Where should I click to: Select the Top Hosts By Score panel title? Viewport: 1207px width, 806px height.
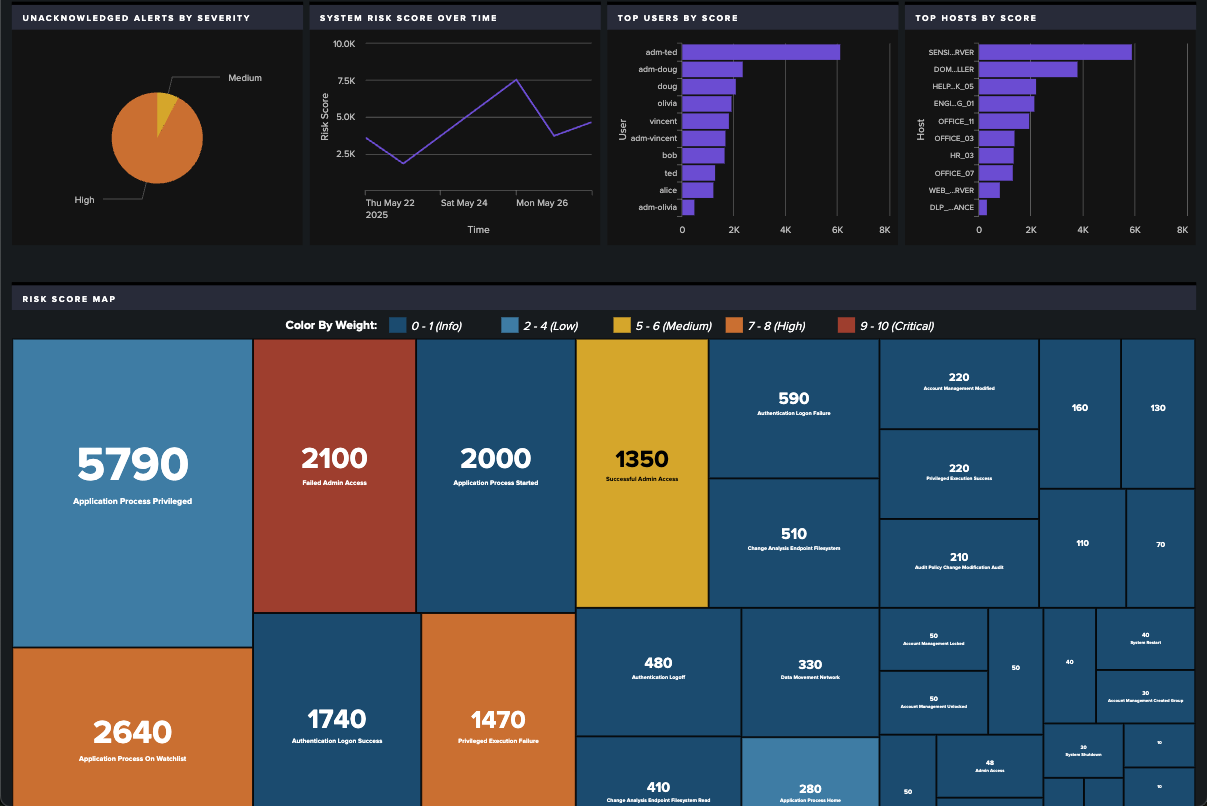pos(975,18)
